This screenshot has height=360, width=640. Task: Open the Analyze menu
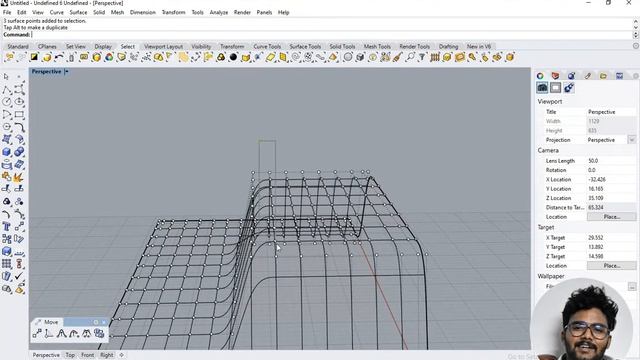(219, 12)
